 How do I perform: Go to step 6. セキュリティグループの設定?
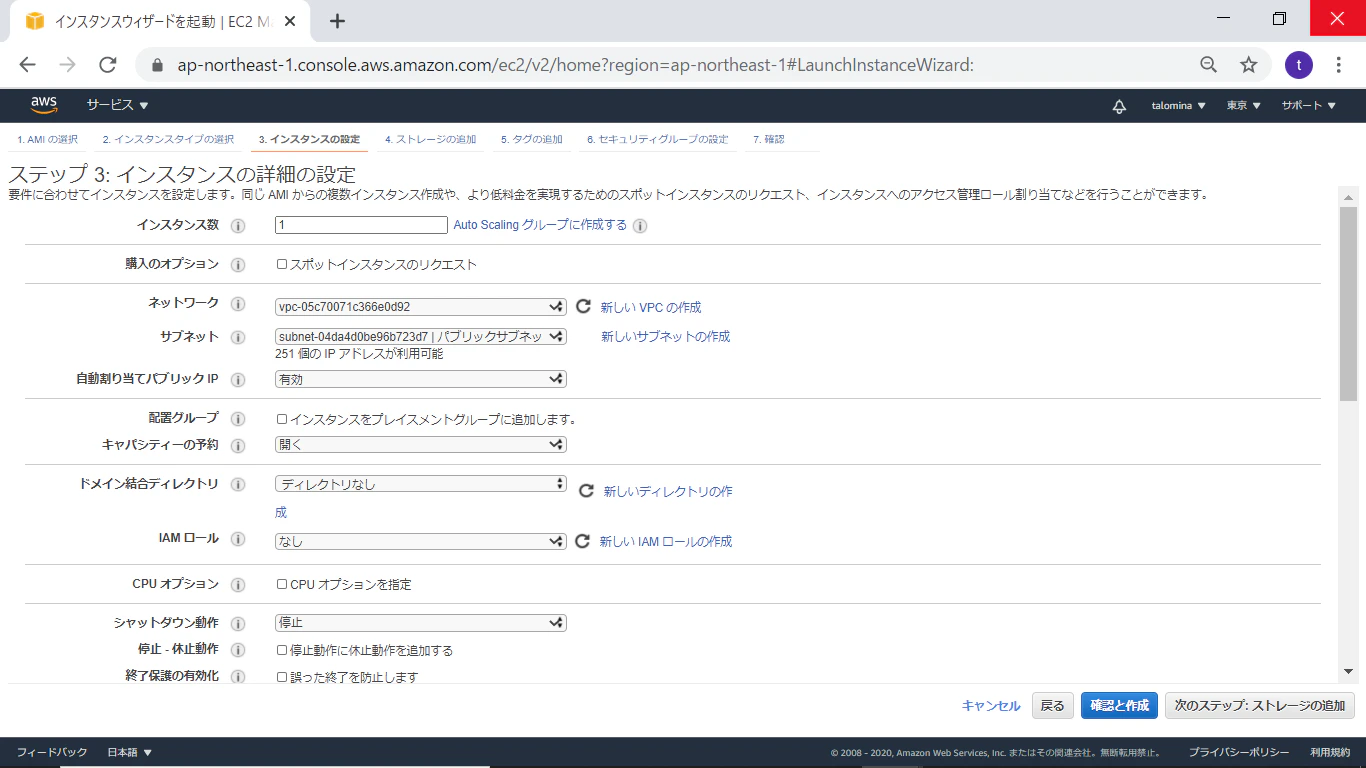(x=658, y=139)
